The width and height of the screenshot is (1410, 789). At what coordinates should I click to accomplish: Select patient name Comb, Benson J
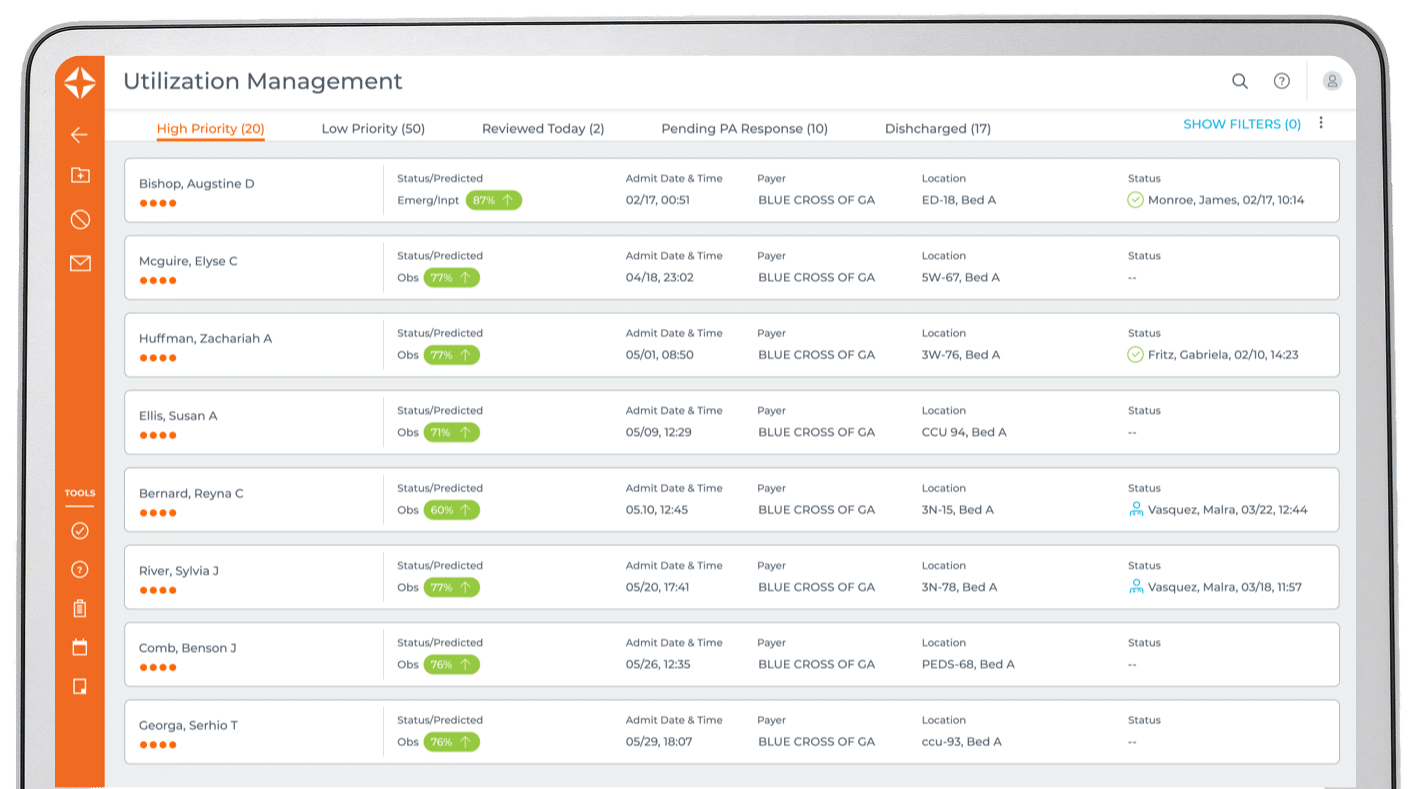click(188, 648)
